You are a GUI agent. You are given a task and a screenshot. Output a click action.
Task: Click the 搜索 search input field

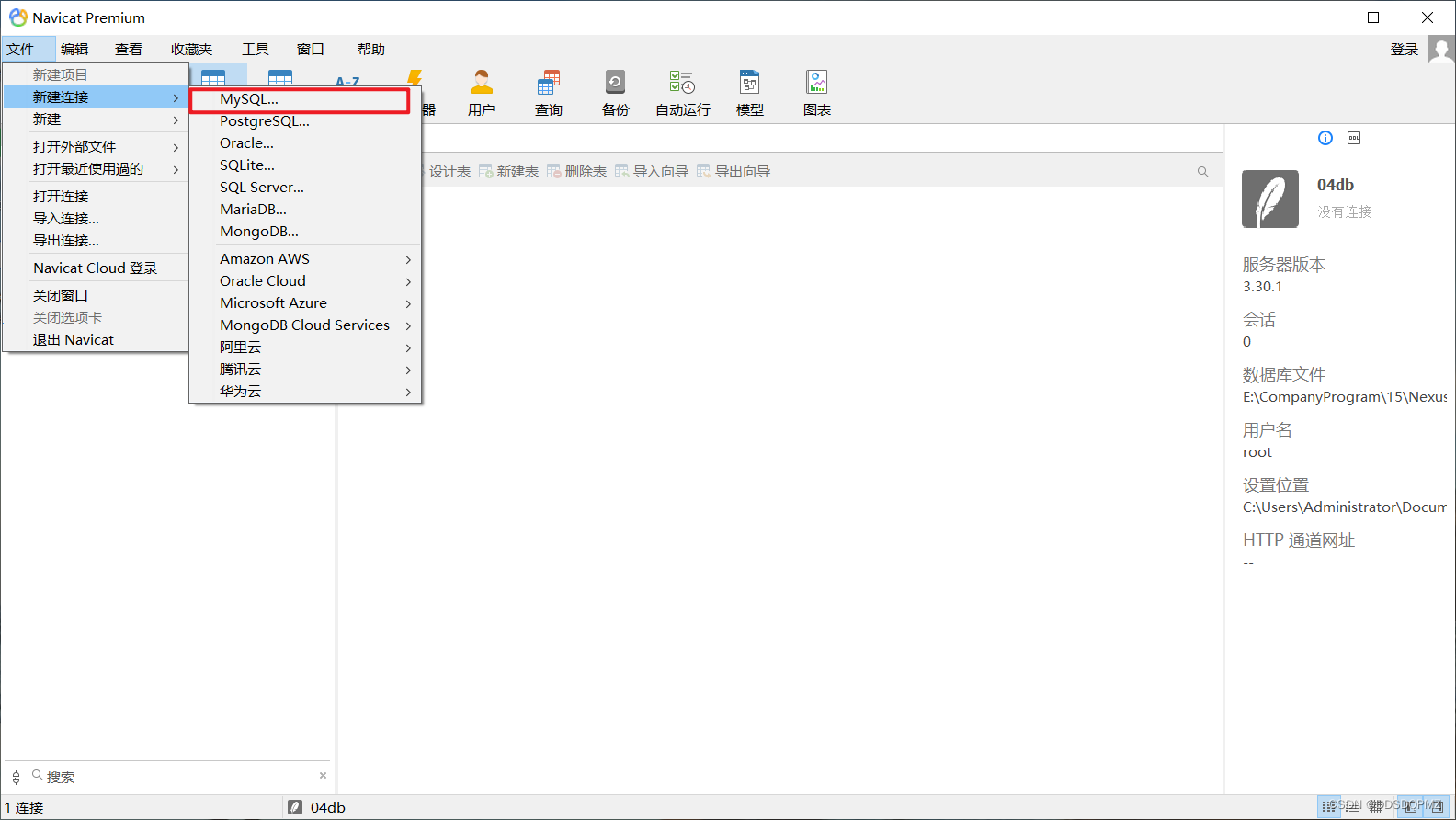pyautogui.click(x=179, y=777)
